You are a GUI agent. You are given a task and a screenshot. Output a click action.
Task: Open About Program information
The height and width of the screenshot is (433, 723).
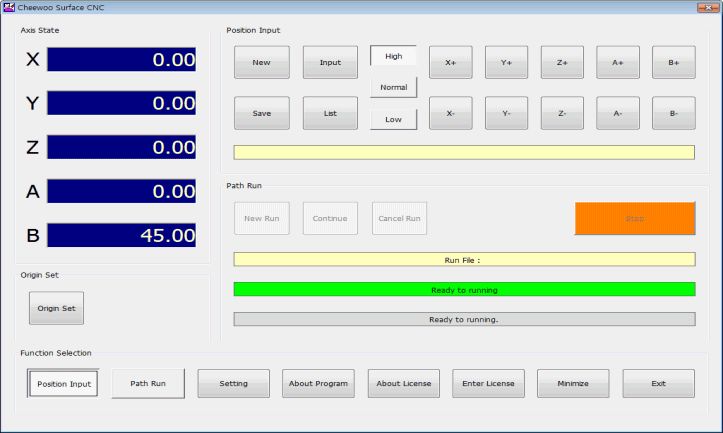pyautogui.click(x=318, y=383)
